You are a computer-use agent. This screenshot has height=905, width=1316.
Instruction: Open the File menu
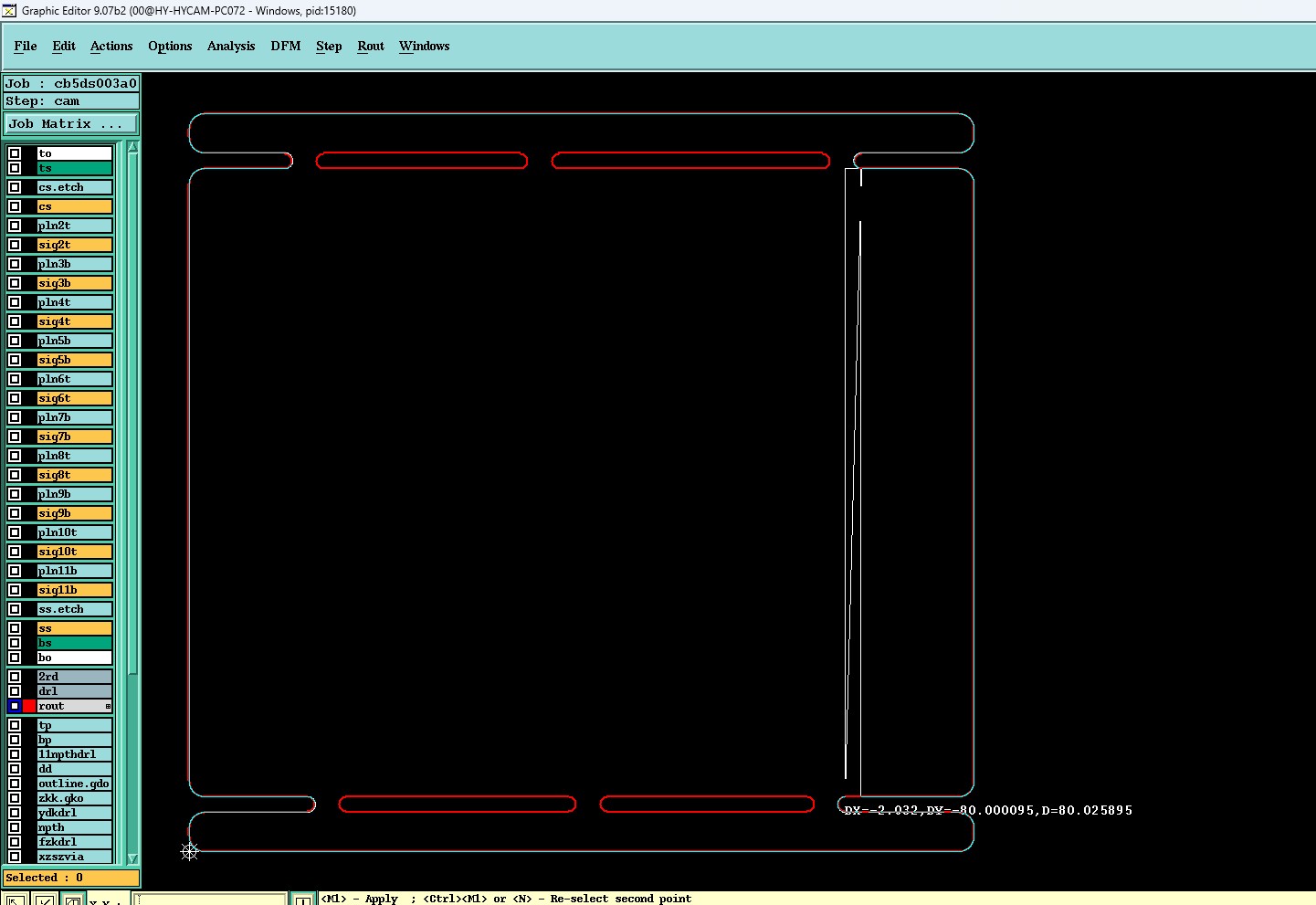click(x=26, y=46)
